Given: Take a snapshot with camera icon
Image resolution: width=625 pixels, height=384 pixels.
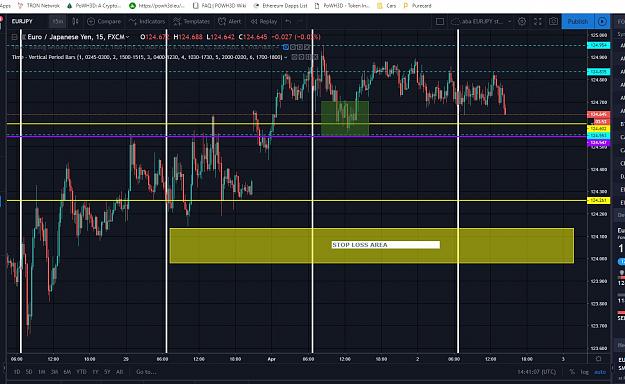Looking at the screenshot, I should (553, 21).
